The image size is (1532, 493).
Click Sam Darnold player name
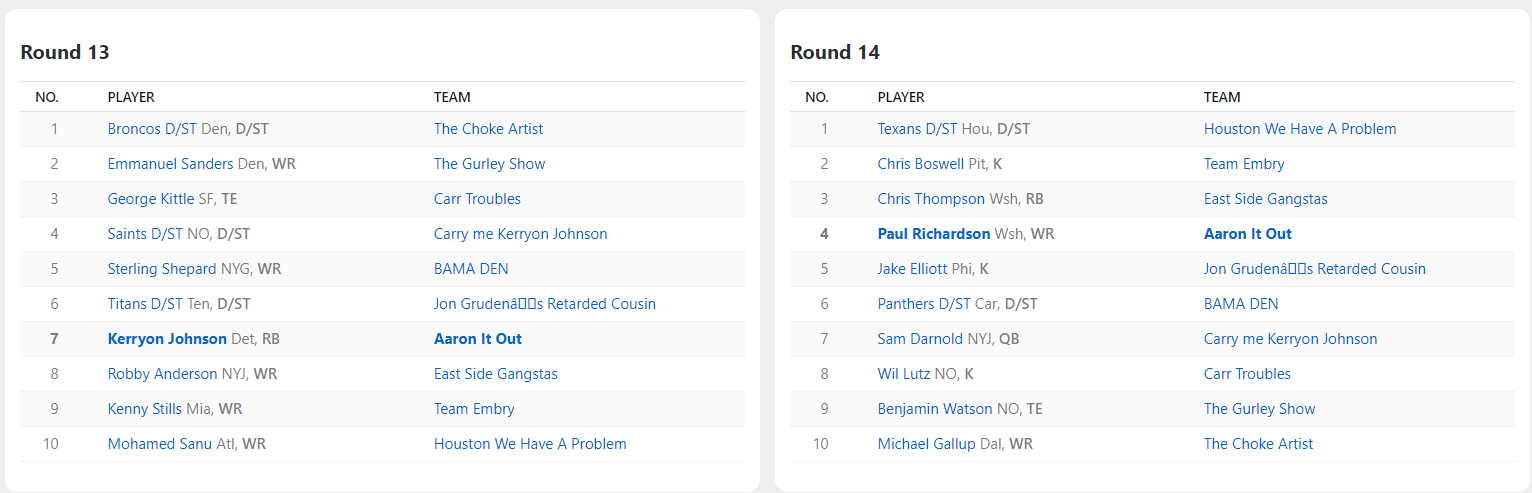tap(920, 339)
